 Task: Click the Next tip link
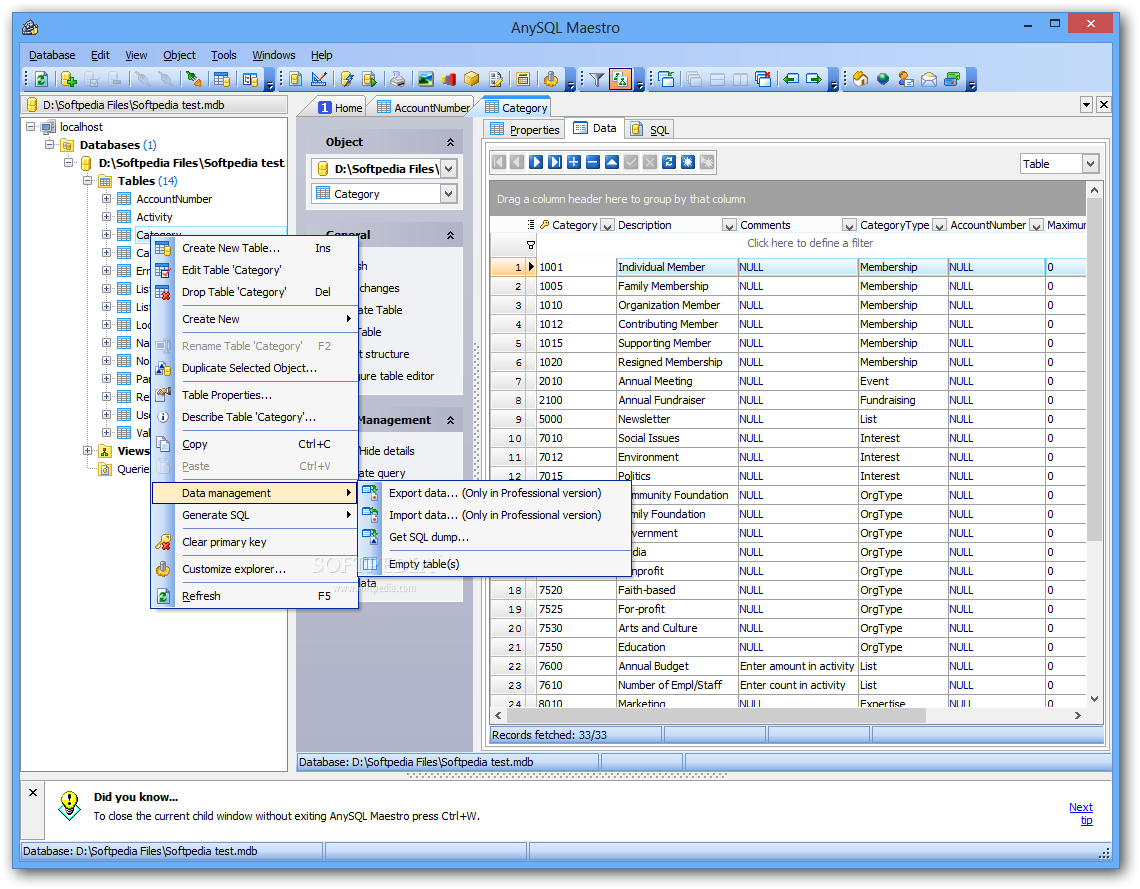point(1081,813)
